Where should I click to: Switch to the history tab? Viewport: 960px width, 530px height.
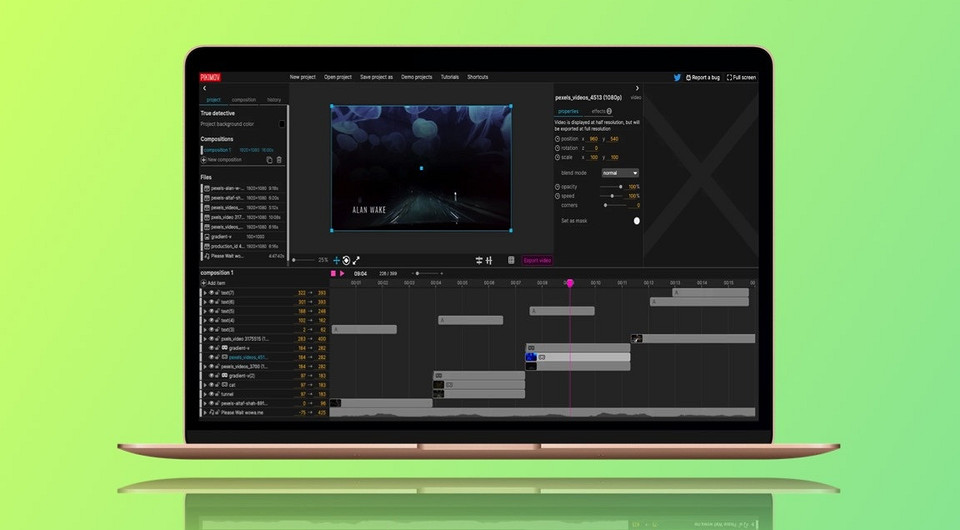(x=274, y=100)
